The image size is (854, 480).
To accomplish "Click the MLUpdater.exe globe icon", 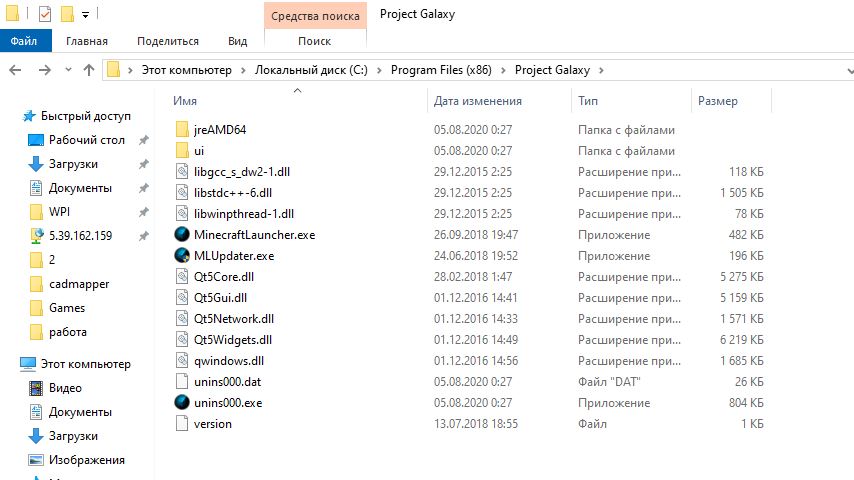I will click(x=182, y=255).
